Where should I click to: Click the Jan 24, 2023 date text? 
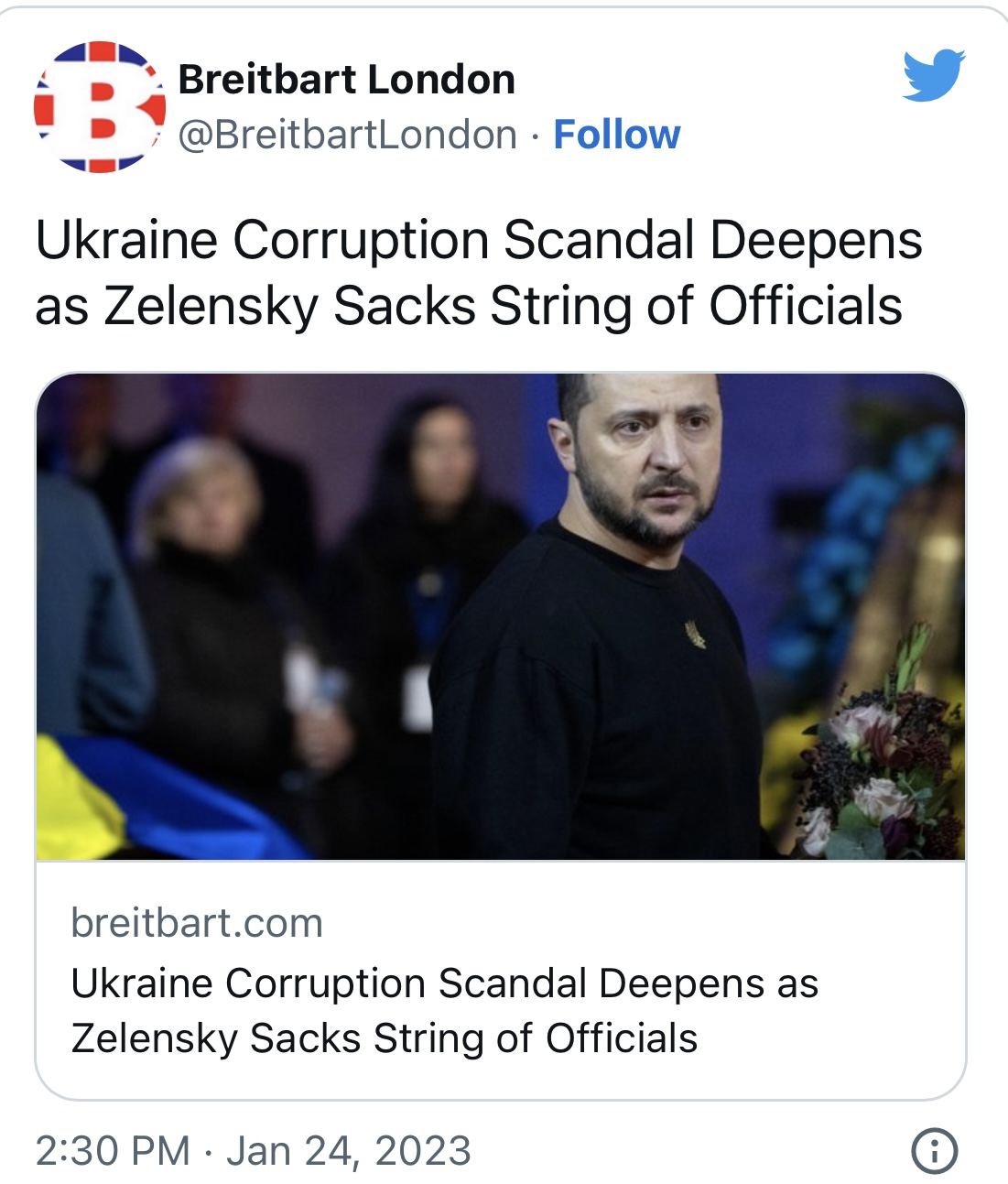point(349,1151)
